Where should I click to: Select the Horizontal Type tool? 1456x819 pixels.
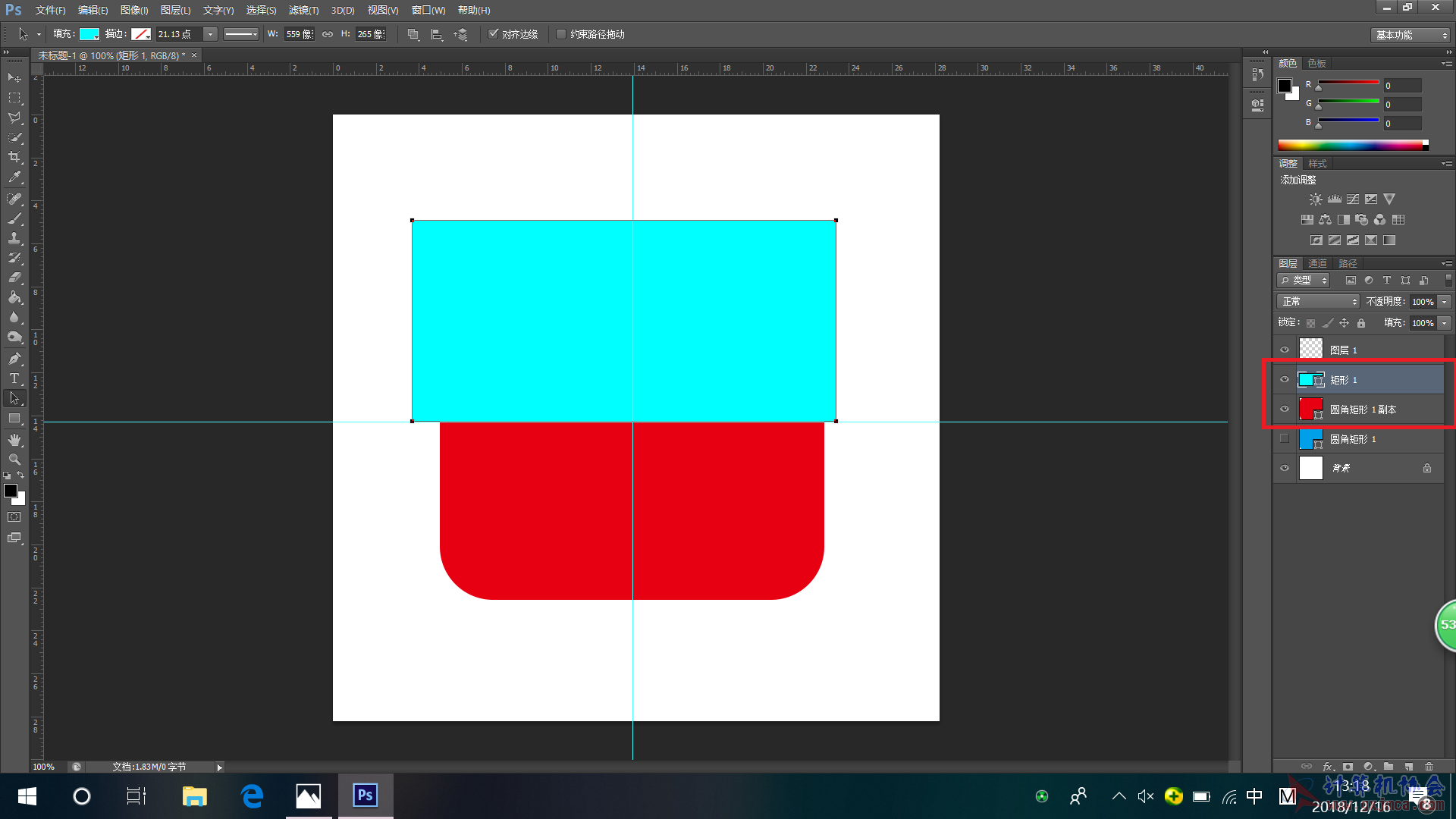14,378
